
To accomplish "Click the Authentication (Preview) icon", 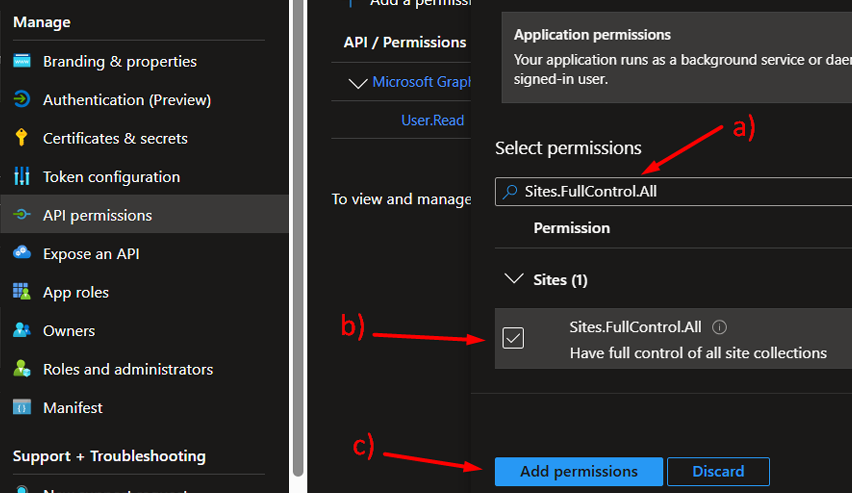I will point(22,100).
